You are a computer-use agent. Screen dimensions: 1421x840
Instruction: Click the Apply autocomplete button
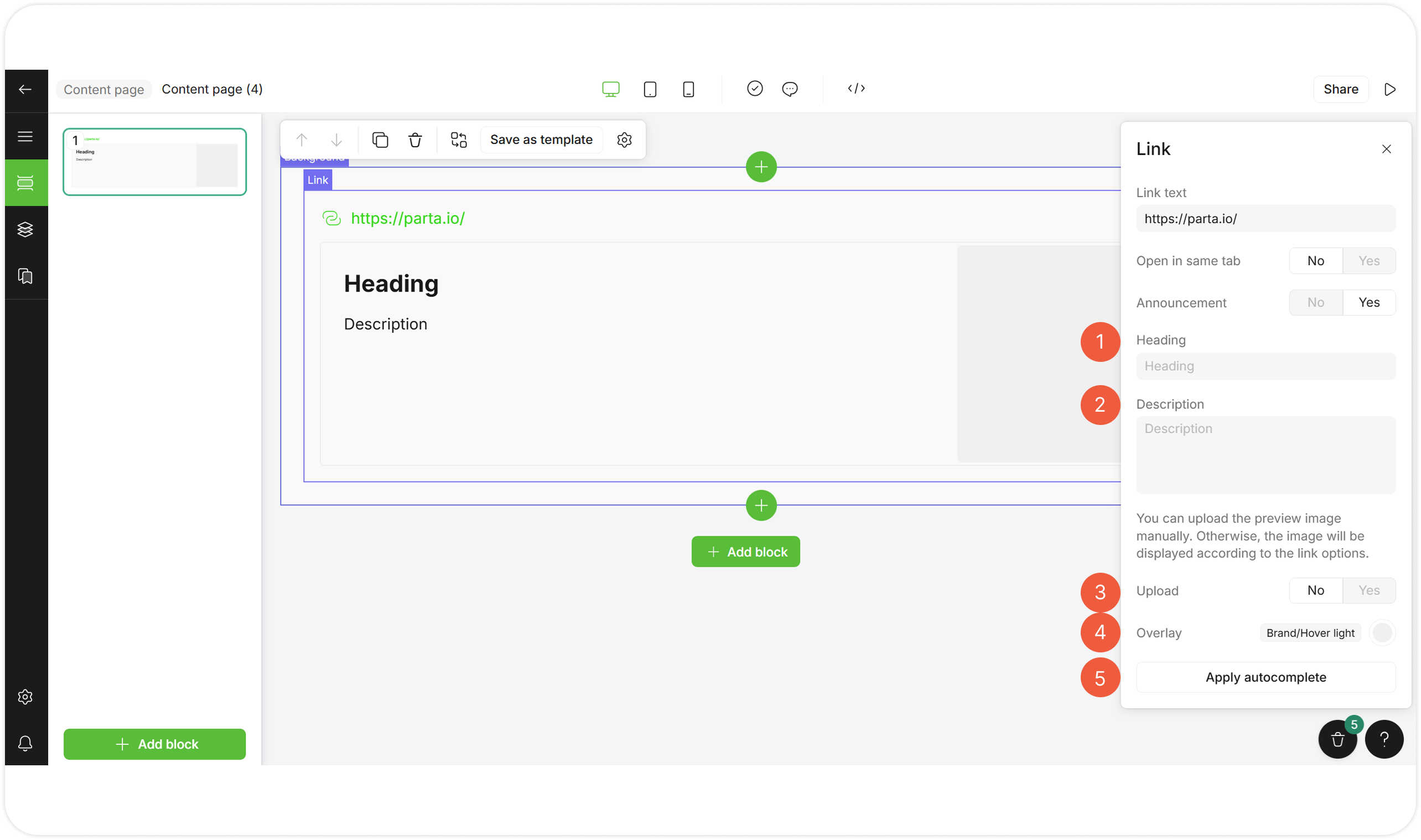pos(1266,677)
